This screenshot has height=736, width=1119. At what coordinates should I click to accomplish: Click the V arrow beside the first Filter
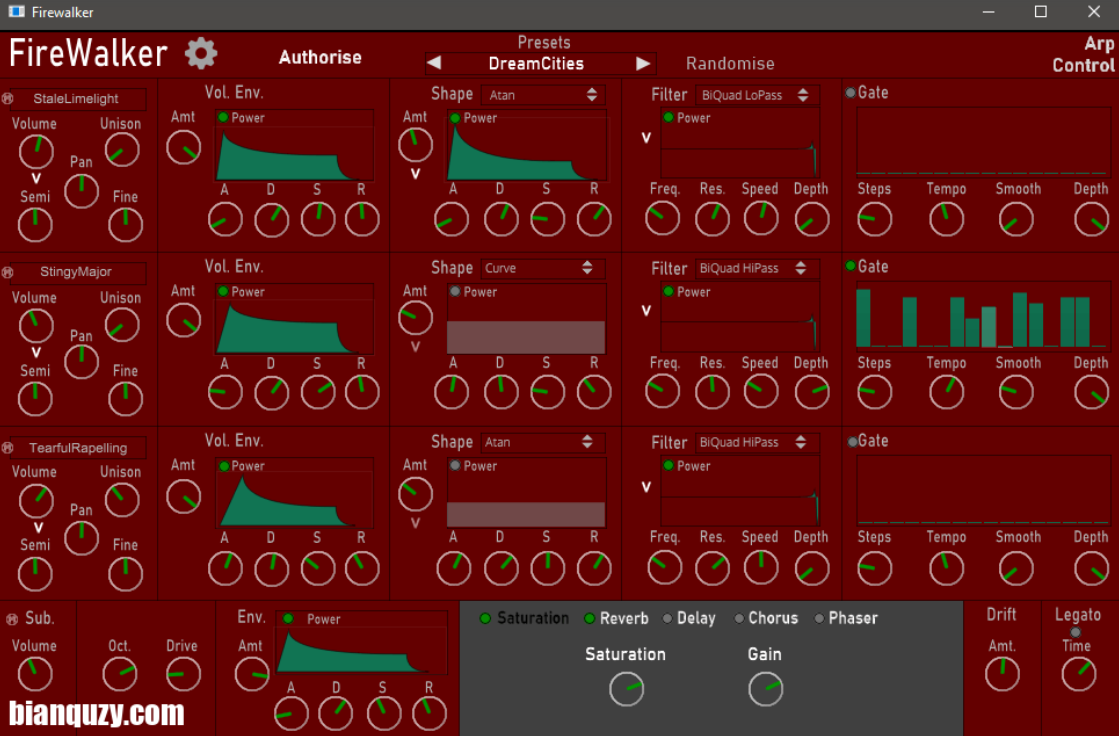click(x=646, y=138)
